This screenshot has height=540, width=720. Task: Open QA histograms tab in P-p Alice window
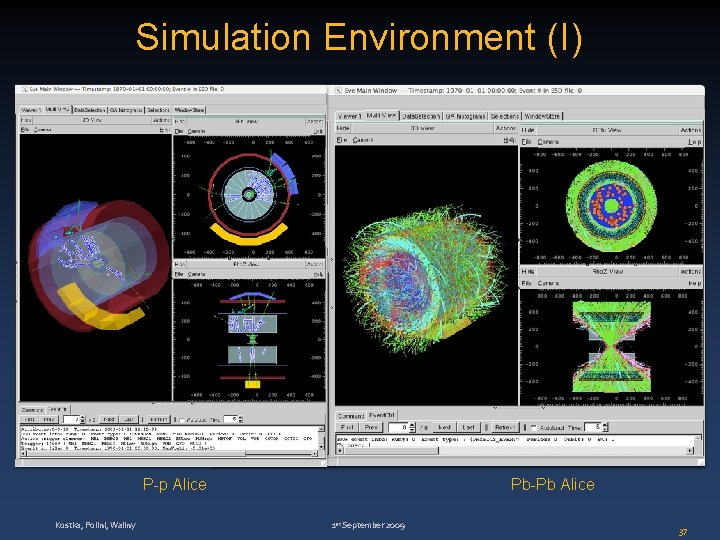pyautogui.click(x=126, y=110)
